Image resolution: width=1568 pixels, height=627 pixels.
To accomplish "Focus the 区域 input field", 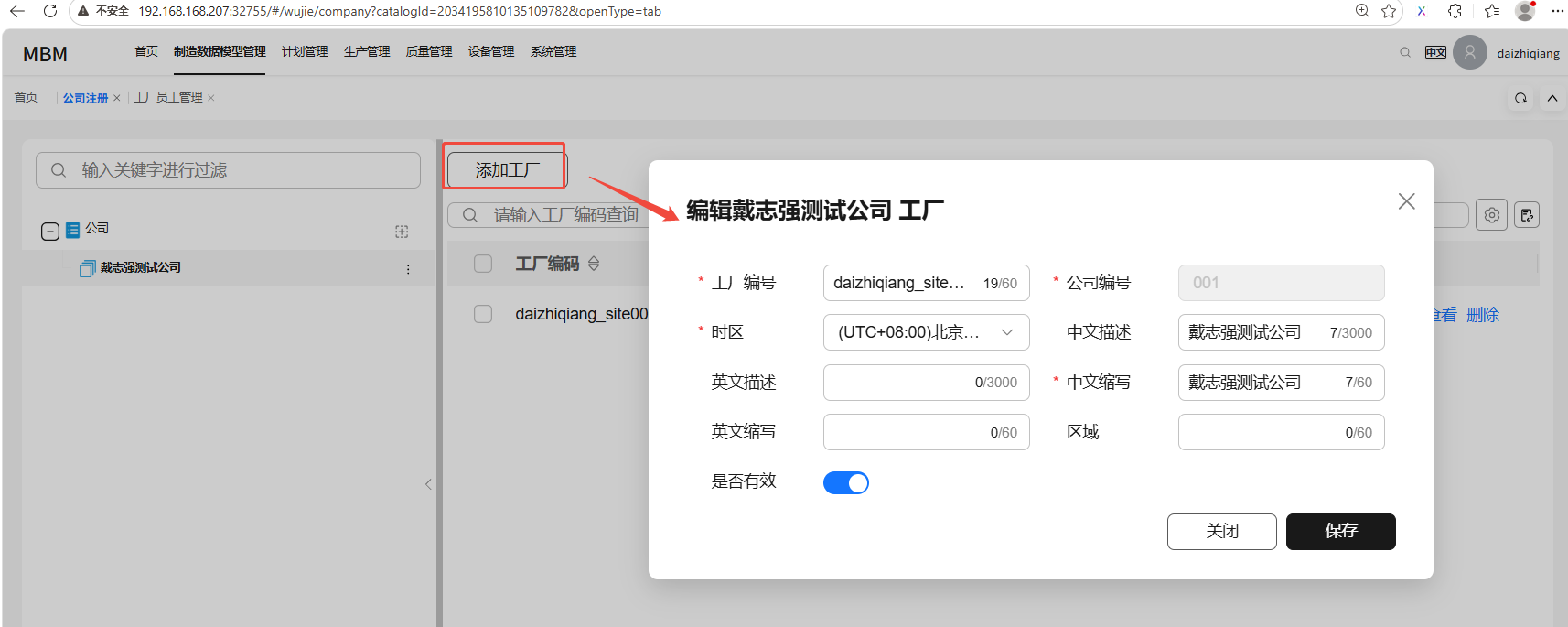I will 1282,432.
